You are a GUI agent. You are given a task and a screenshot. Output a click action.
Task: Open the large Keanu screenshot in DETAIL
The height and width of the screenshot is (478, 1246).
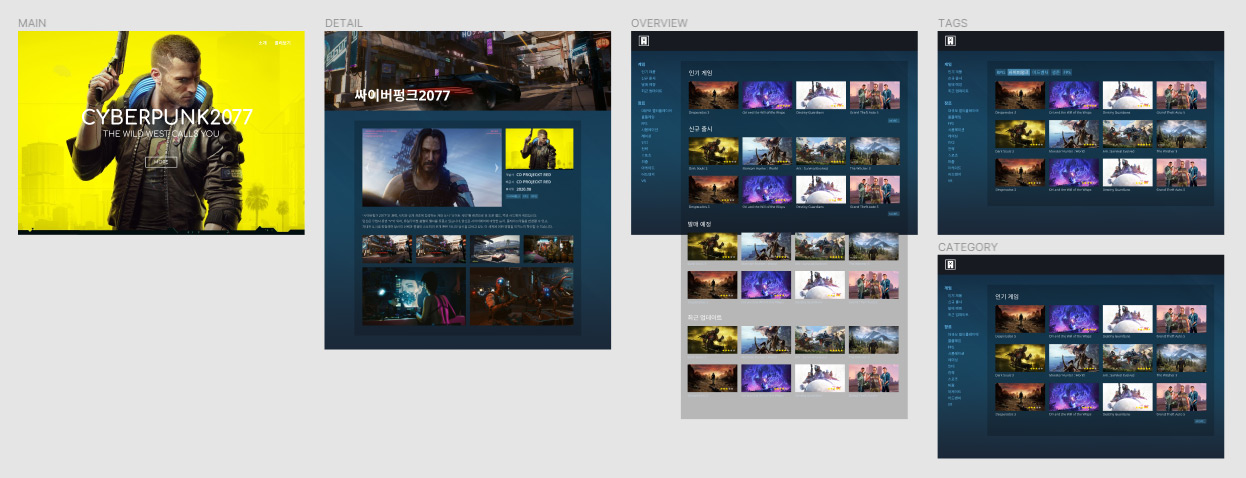432,168
